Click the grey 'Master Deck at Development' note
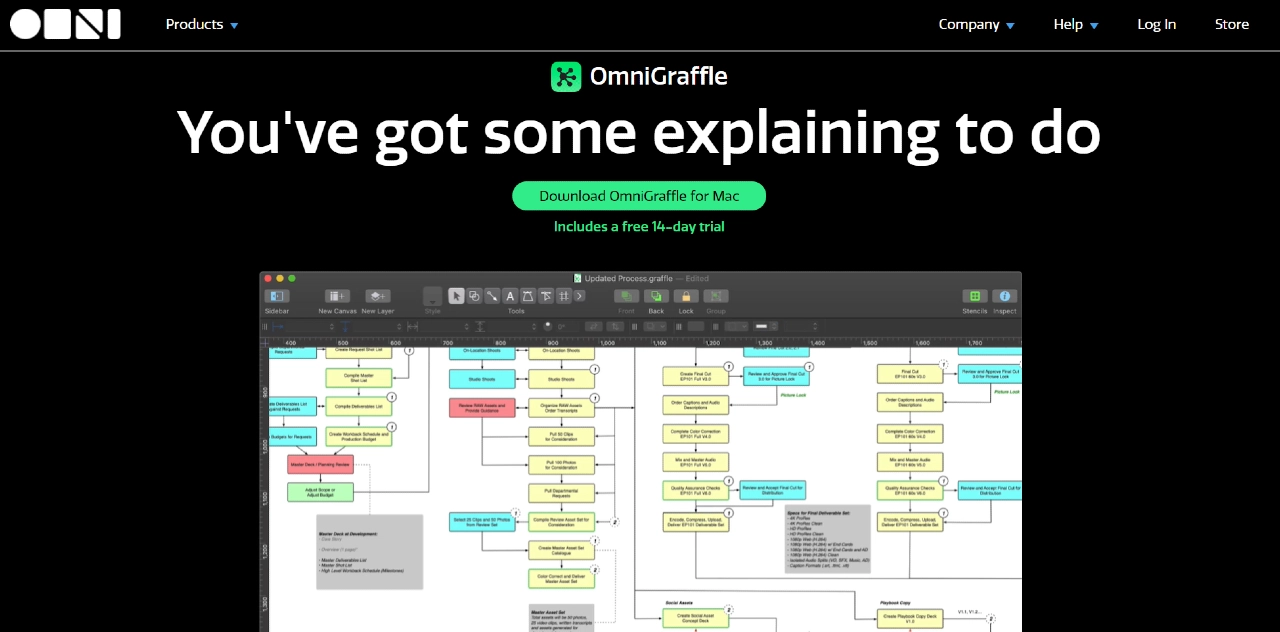1280x632 pixels. (x=369, y=552)
